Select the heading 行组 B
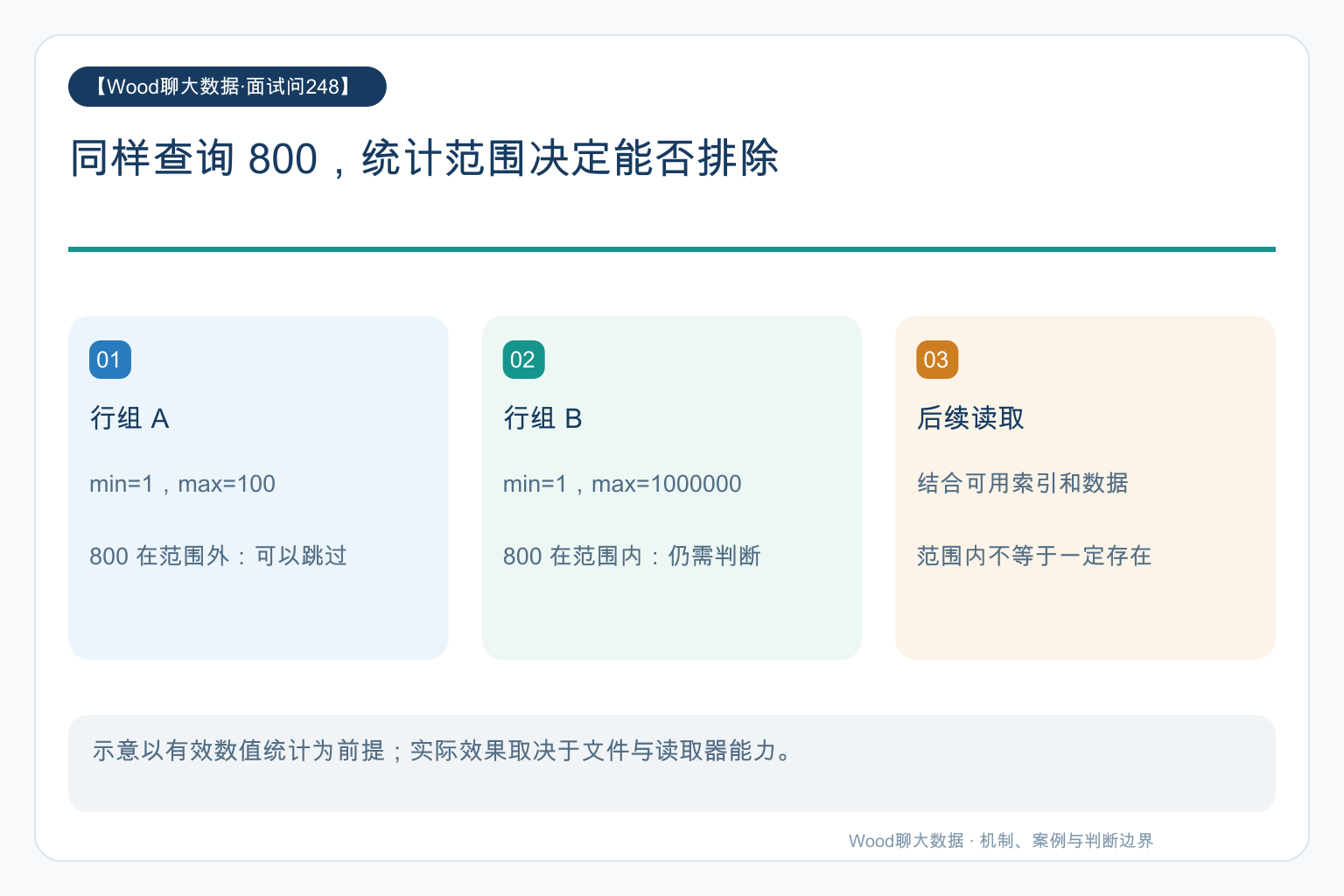 coord(542,418)
